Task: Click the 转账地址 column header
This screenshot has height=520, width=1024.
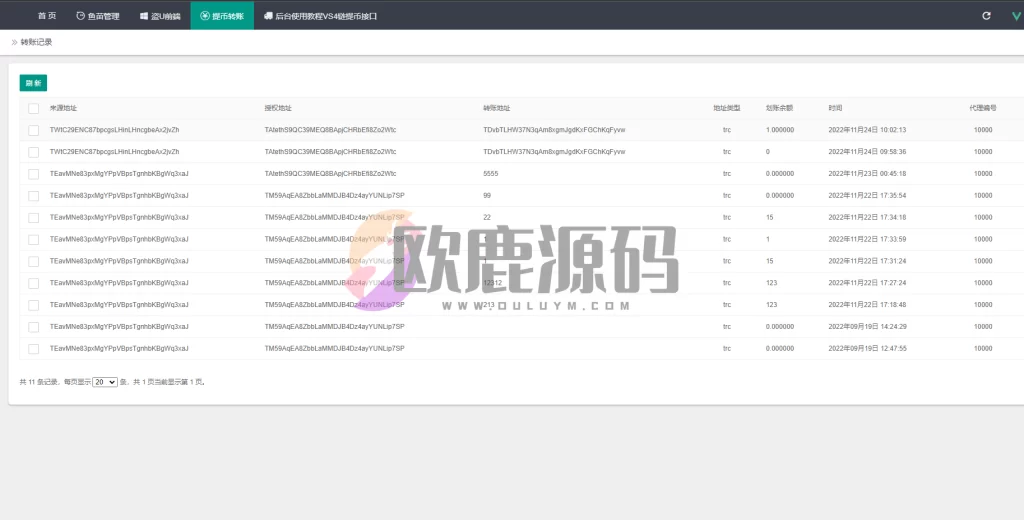Action: click(497, 108)
